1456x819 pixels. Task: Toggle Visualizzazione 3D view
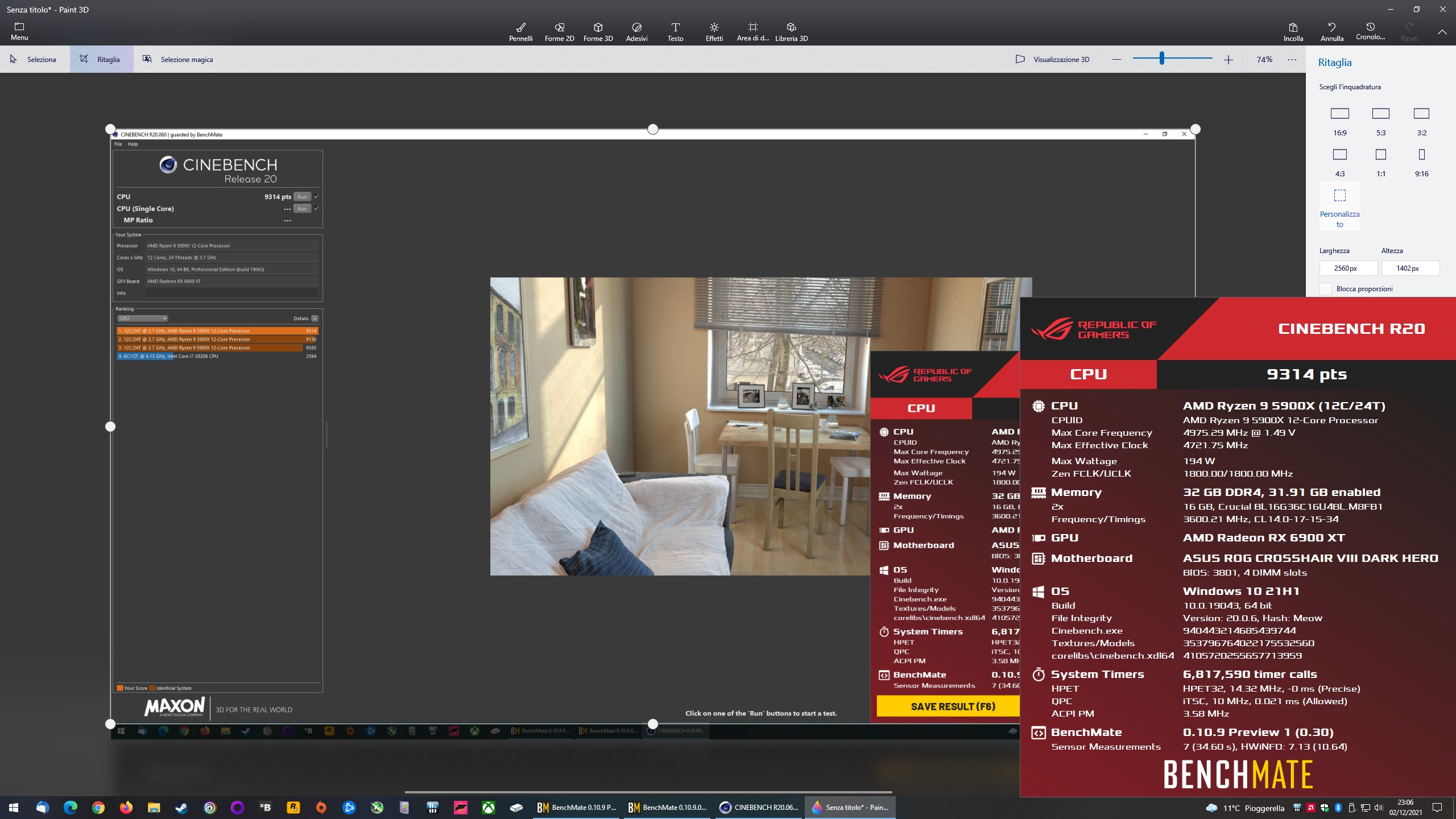pos(1053,59)
